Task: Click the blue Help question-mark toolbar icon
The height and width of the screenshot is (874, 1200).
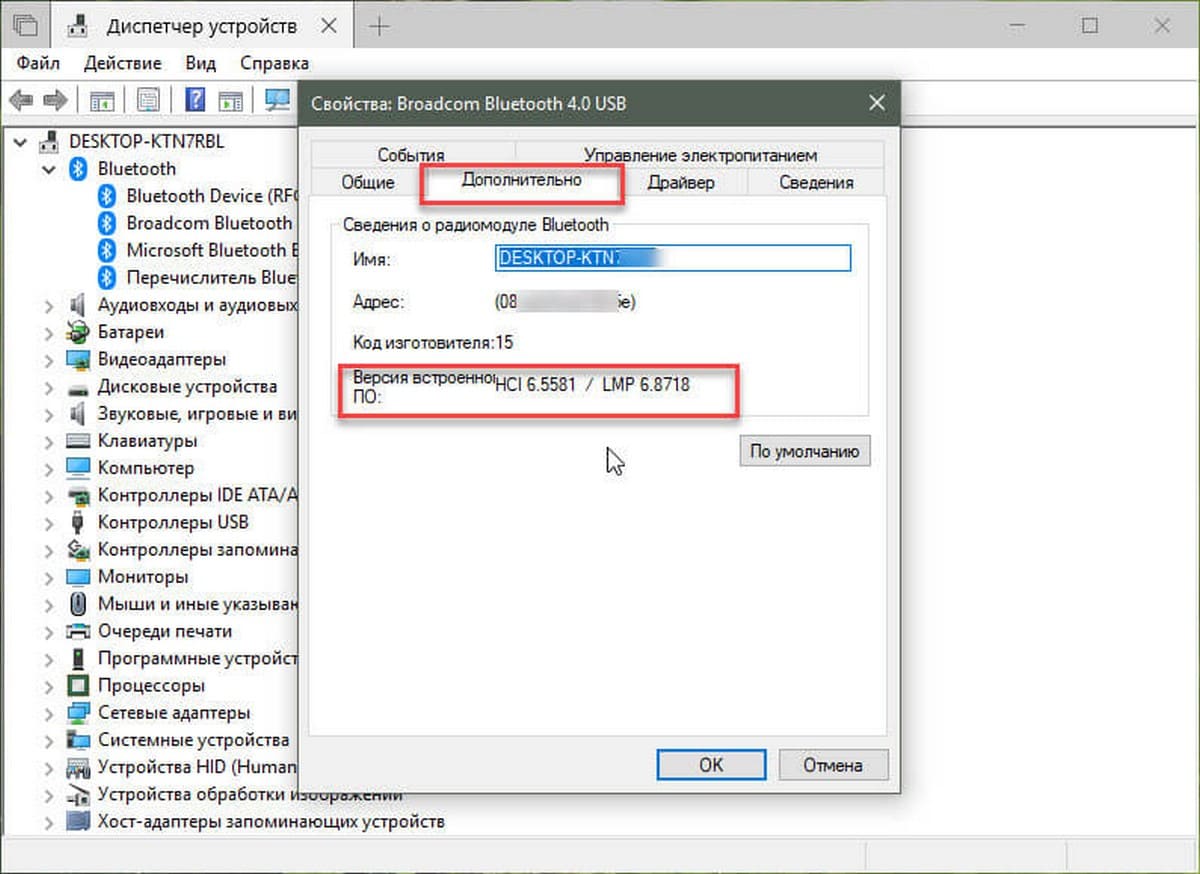Action: 196,100
